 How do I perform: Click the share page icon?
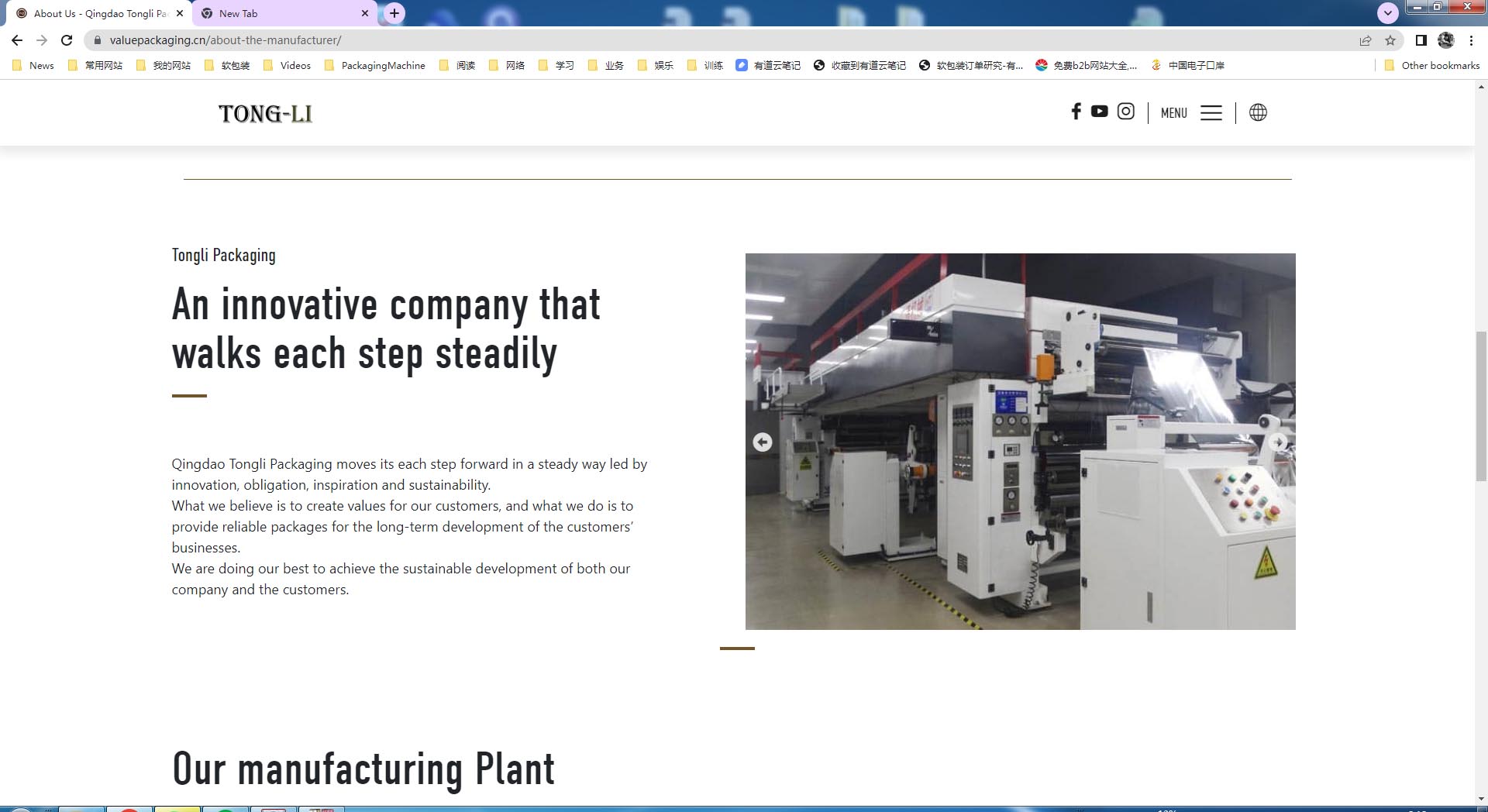[x=1366, y=40]
